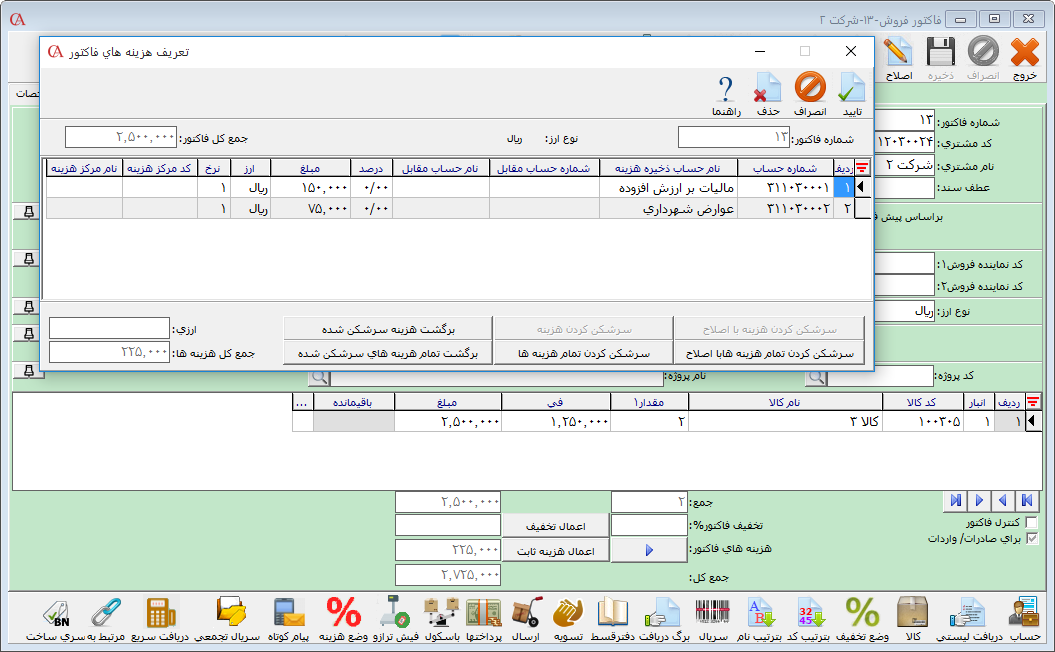Click the اعمال تخفیف apply discount button
Screen dimensions: 1055x652
pos(556,525)
